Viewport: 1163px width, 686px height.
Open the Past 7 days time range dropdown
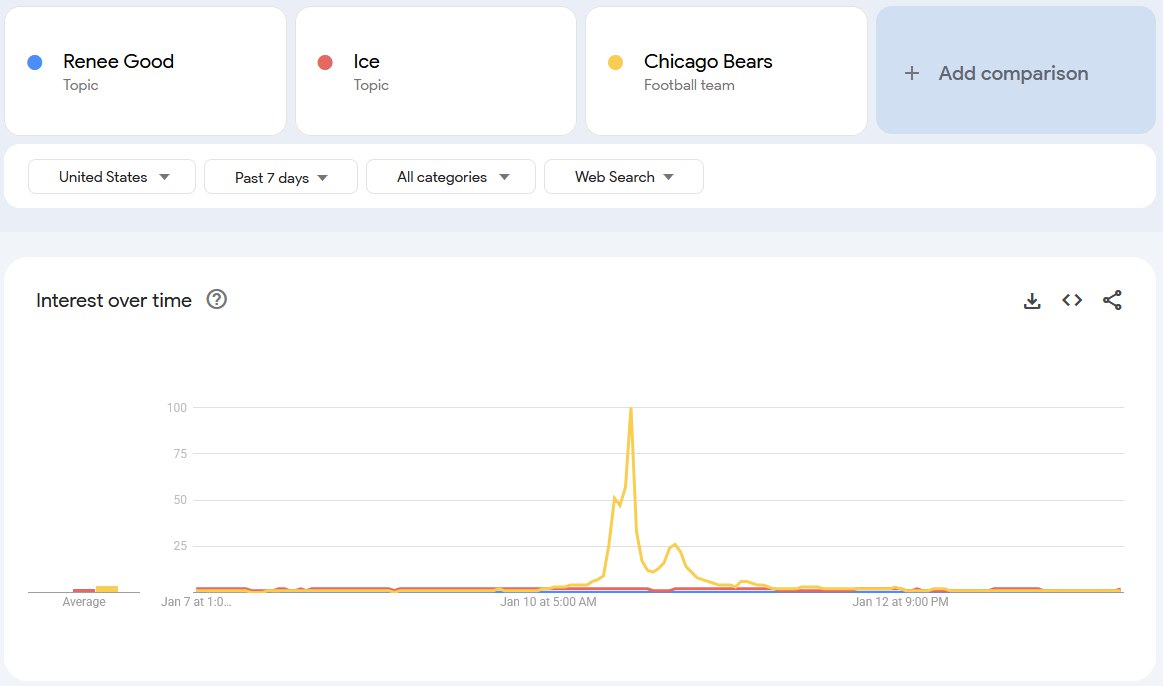coord(281,177)
